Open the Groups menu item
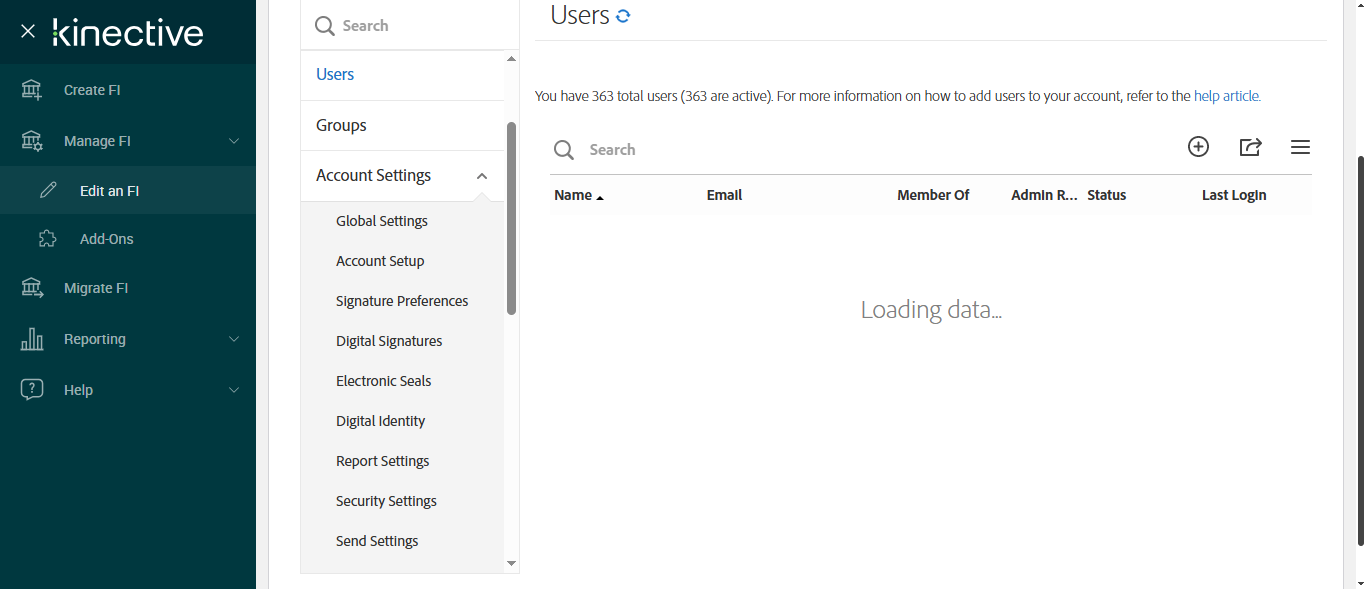The image size is (1366, 589). coord(341,125)
